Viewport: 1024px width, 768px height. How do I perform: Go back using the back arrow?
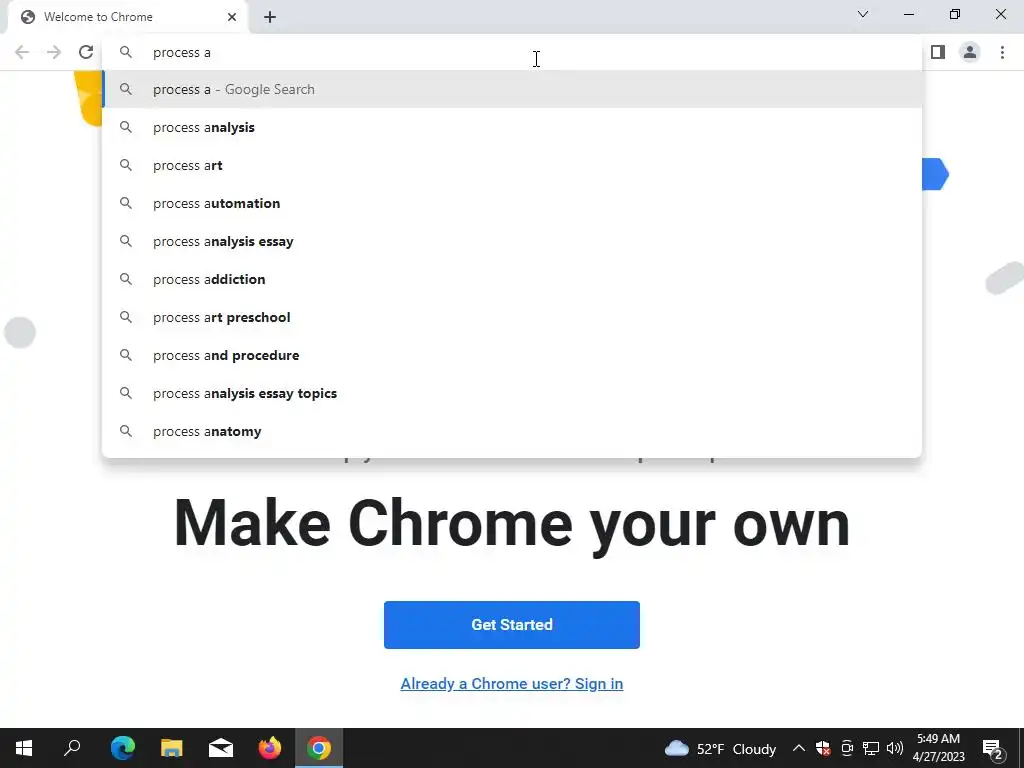pos(22,52)
